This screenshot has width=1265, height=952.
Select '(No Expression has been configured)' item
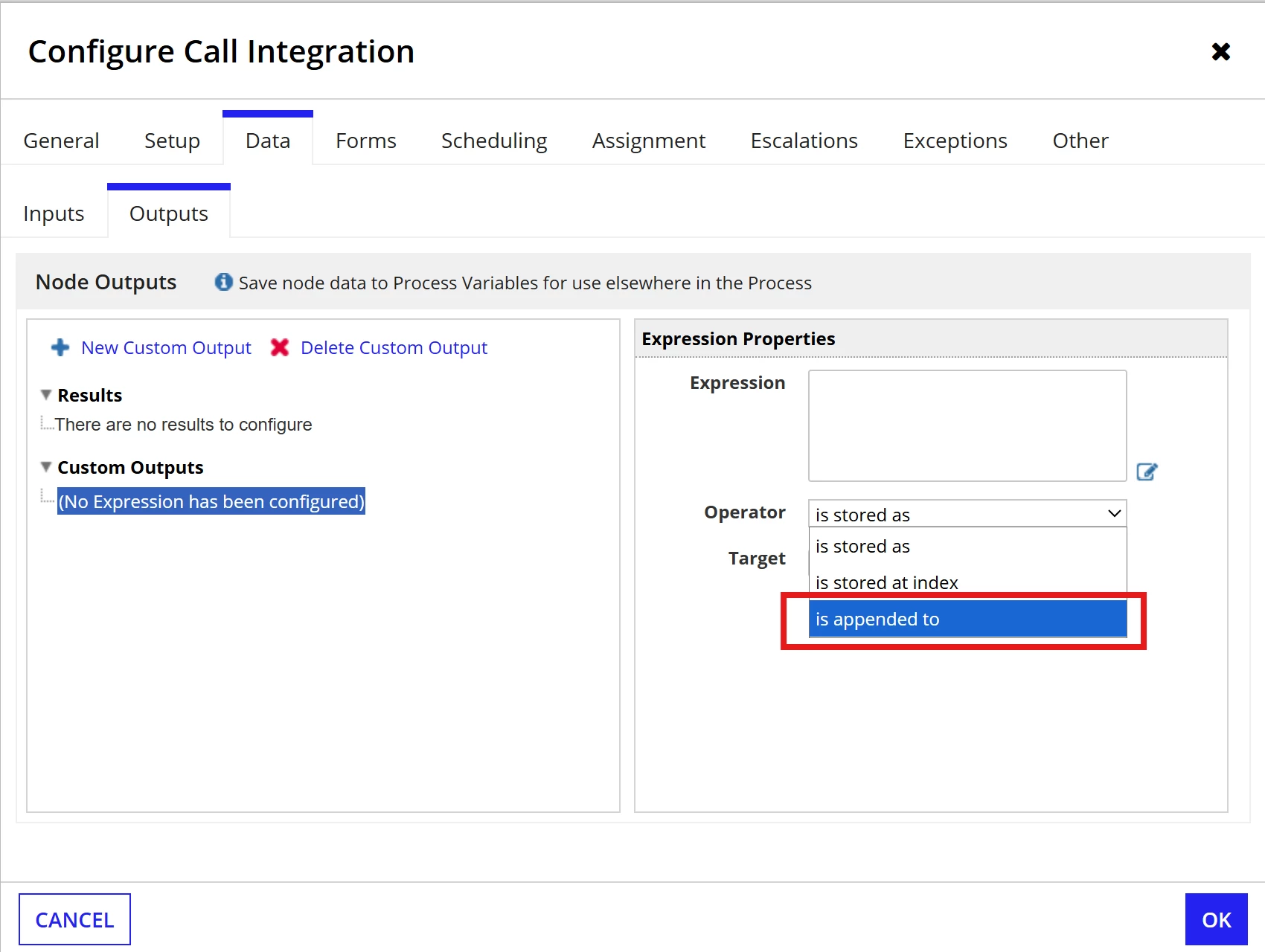211,501
